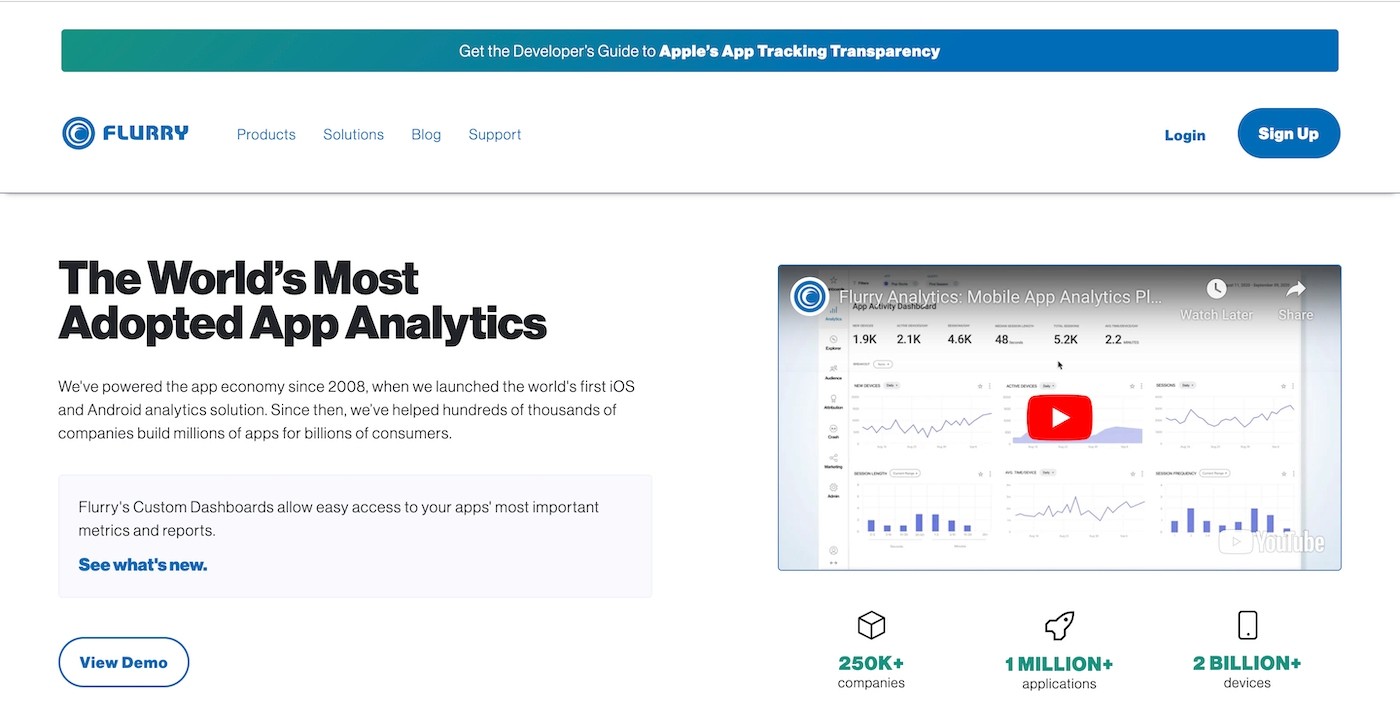1400x703 pixels.
Task: Click the World's Most Adopted App Analytics heading
Action: point(302,301)
